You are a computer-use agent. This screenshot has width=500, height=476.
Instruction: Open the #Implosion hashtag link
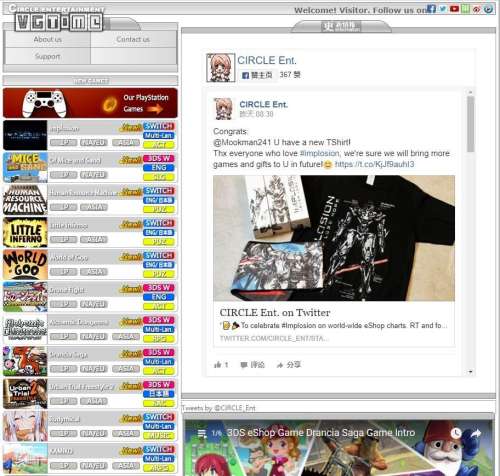click(x=320, y=153)
